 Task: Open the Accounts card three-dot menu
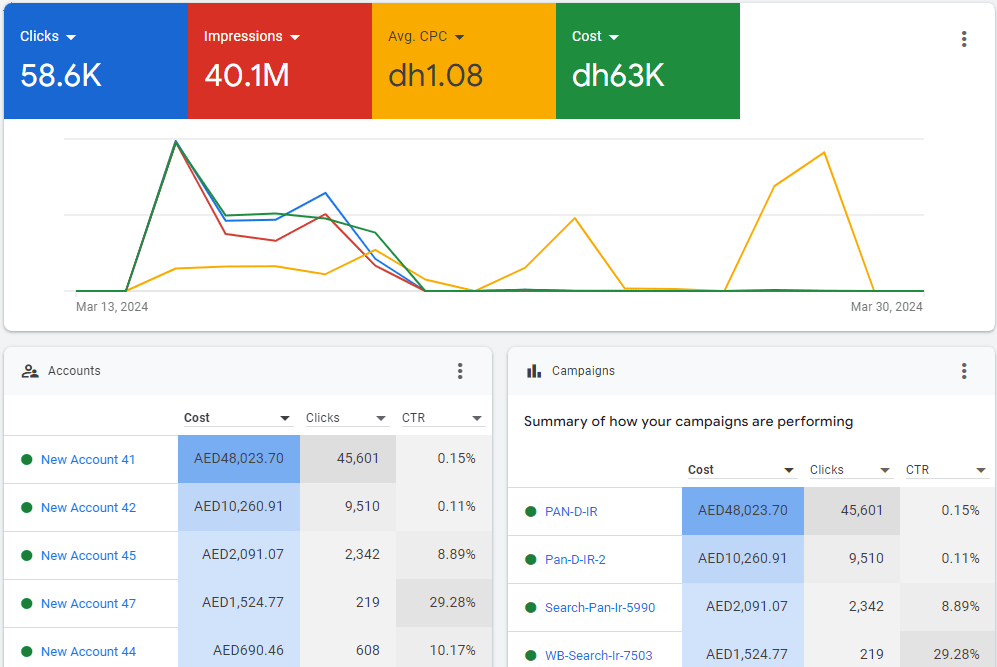(x=460, y=371)
